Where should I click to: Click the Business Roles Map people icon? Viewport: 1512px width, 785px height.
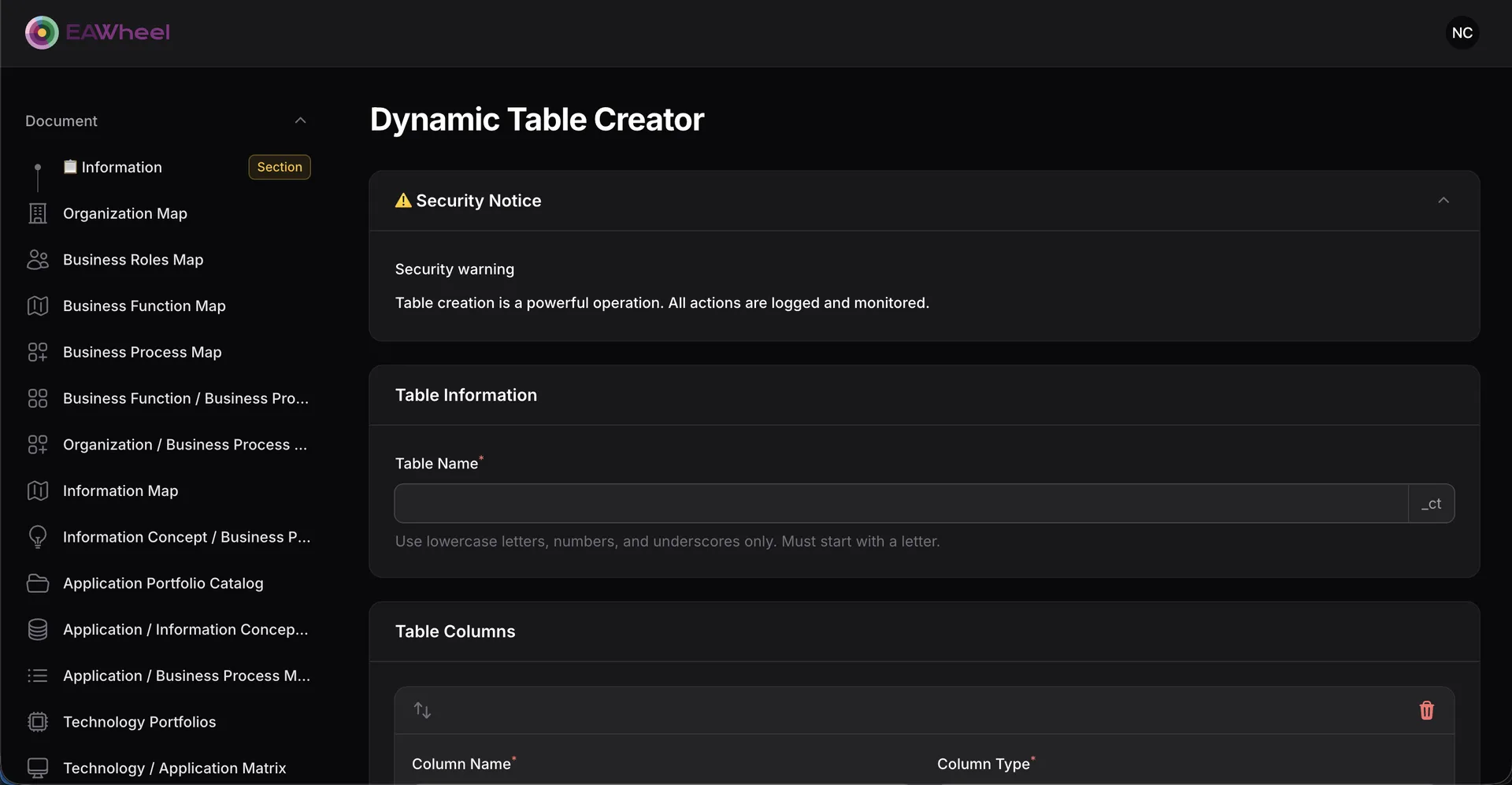tap(38, 260)
